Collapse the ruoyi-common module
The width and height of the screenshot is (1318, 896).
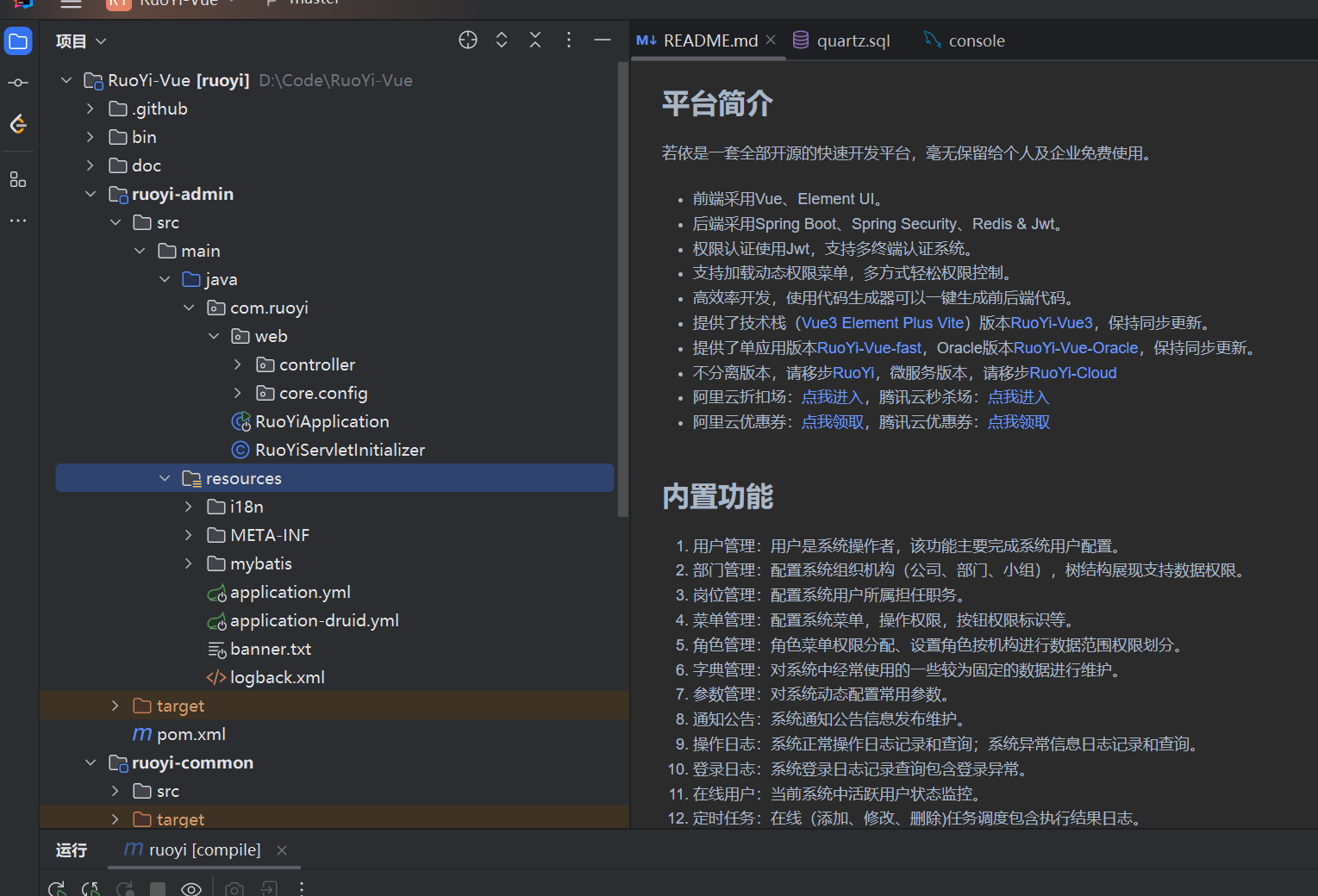(91, 762)
